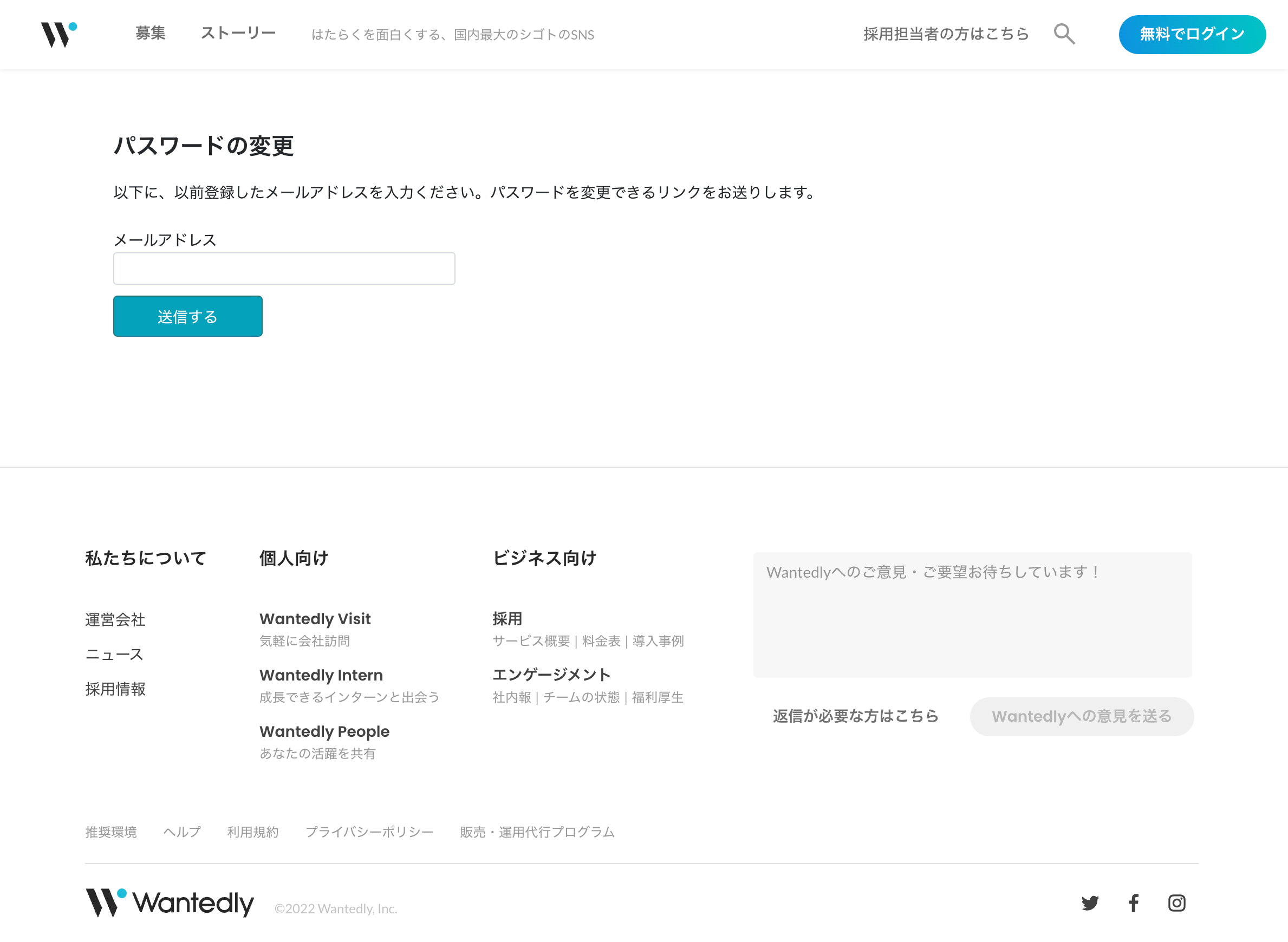Click the feedback text area
This screenshot has width=1288, height=942.
pyautogui.click(x=972, y=614)
